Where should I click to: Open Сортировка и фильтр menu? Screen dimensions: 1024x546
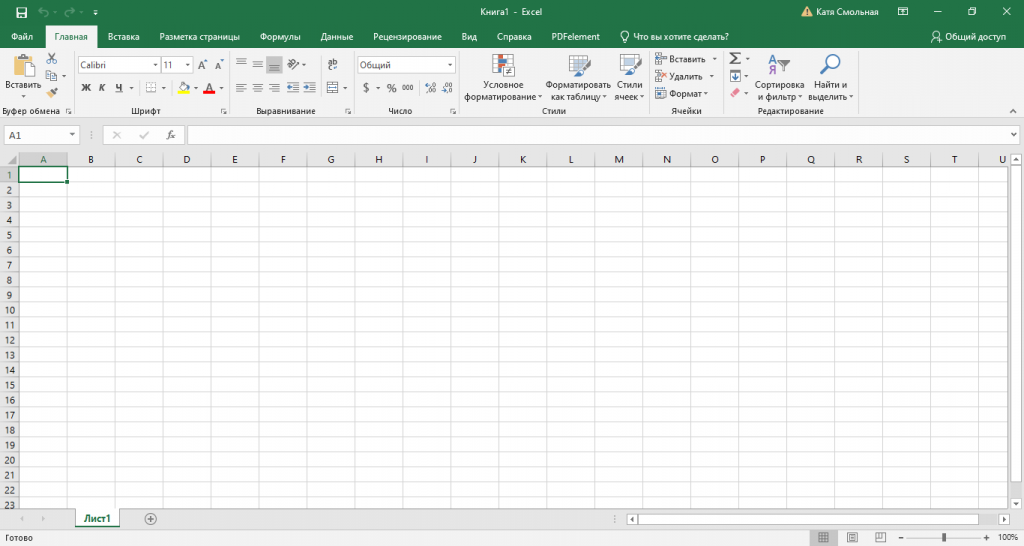(x=779, y=78)
